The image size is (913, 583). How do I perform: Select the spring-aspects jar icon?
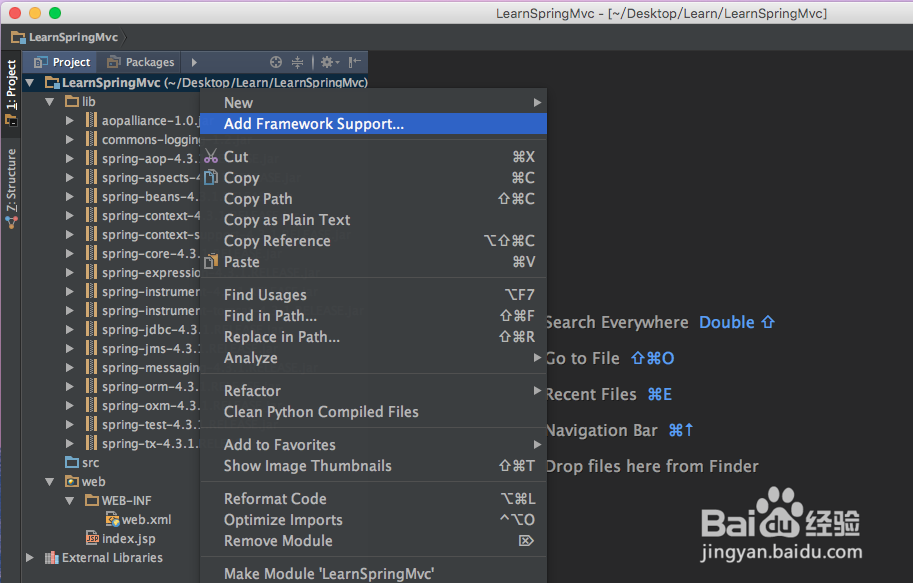91,178
